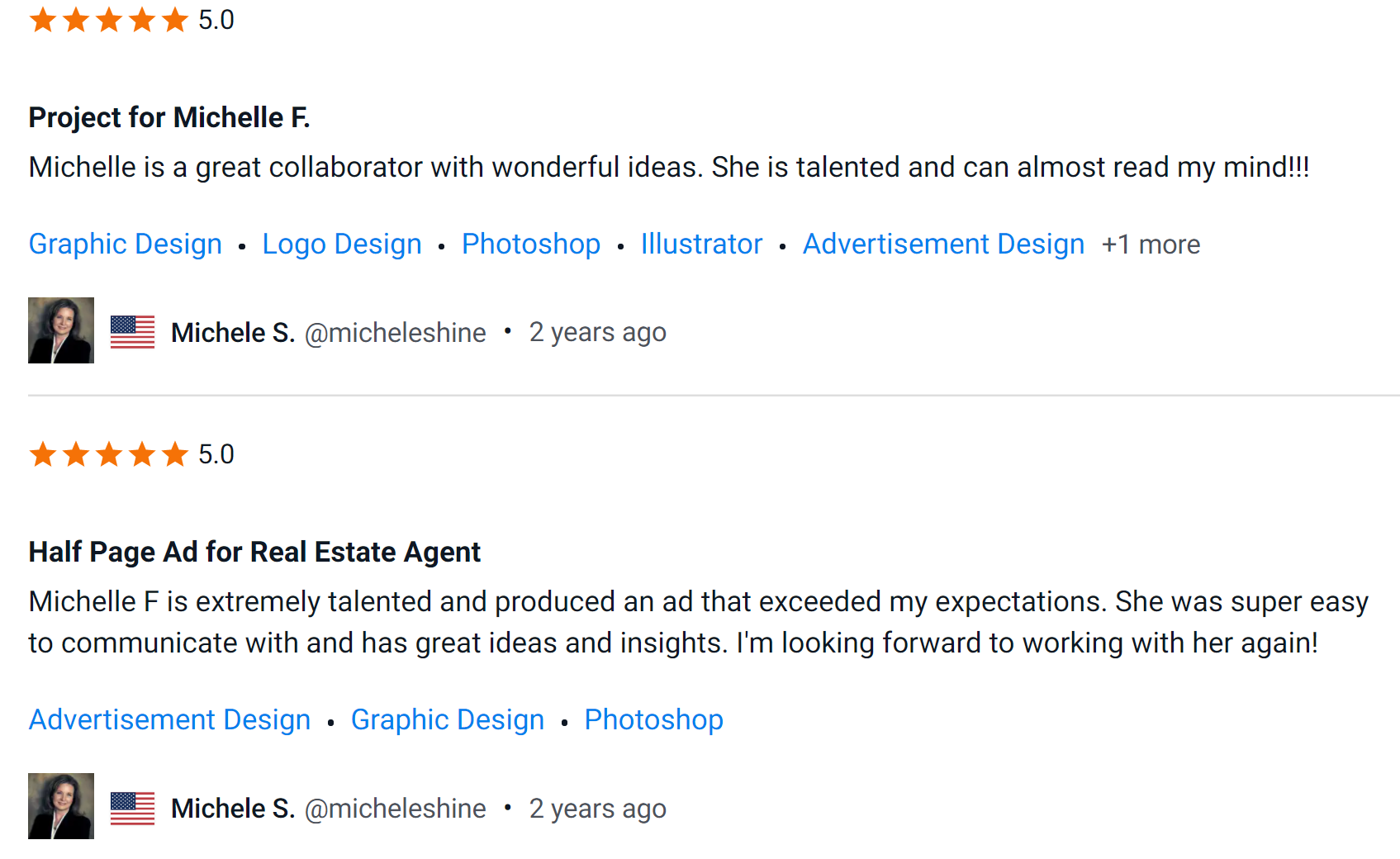This screenshot has height=859, width=1400.
Task: Open "Project for Michelle F." title
Action: [169, 118]
